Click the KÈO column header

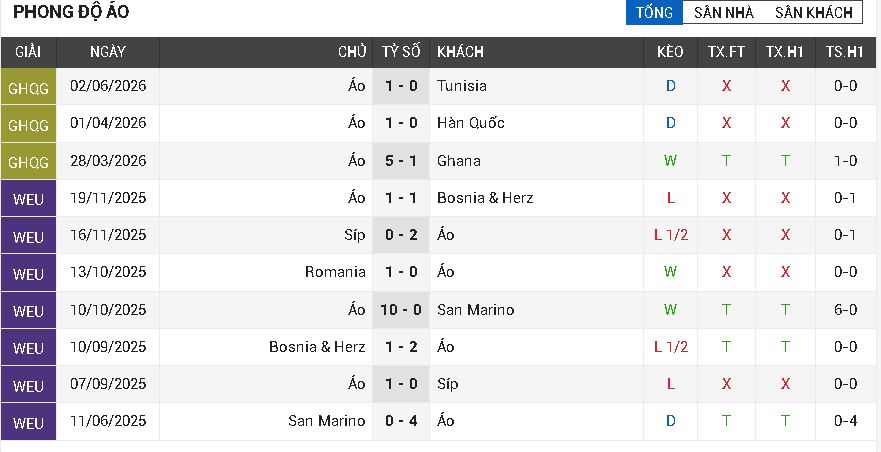pos(670,52)
